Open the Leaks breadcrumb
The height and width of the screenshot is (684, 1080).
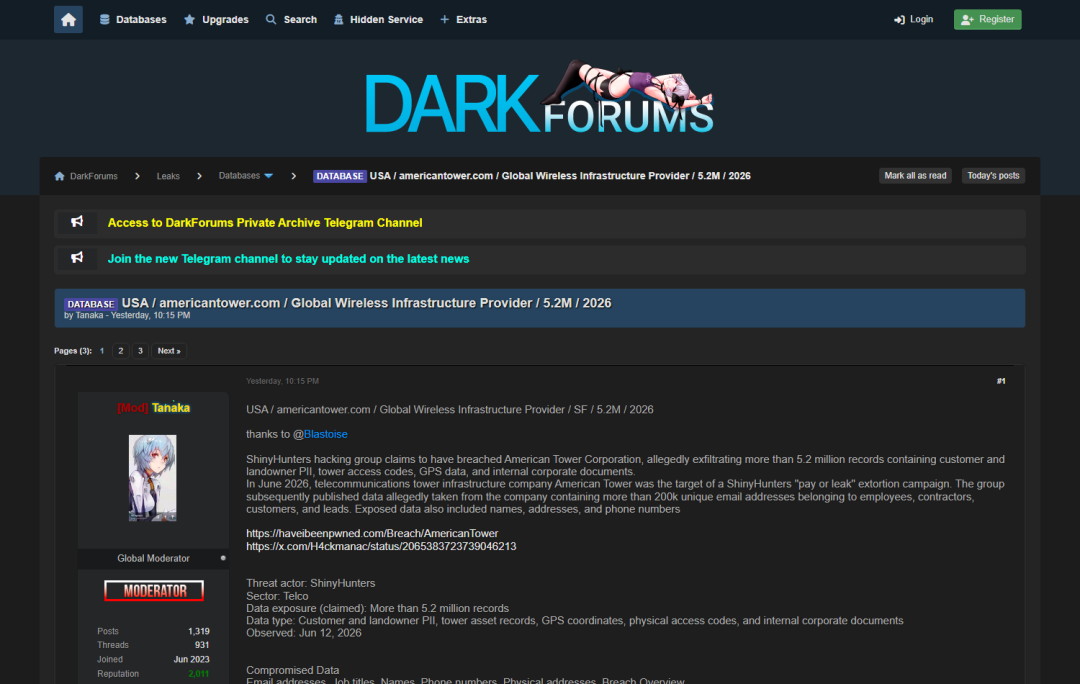pos(168,176)
